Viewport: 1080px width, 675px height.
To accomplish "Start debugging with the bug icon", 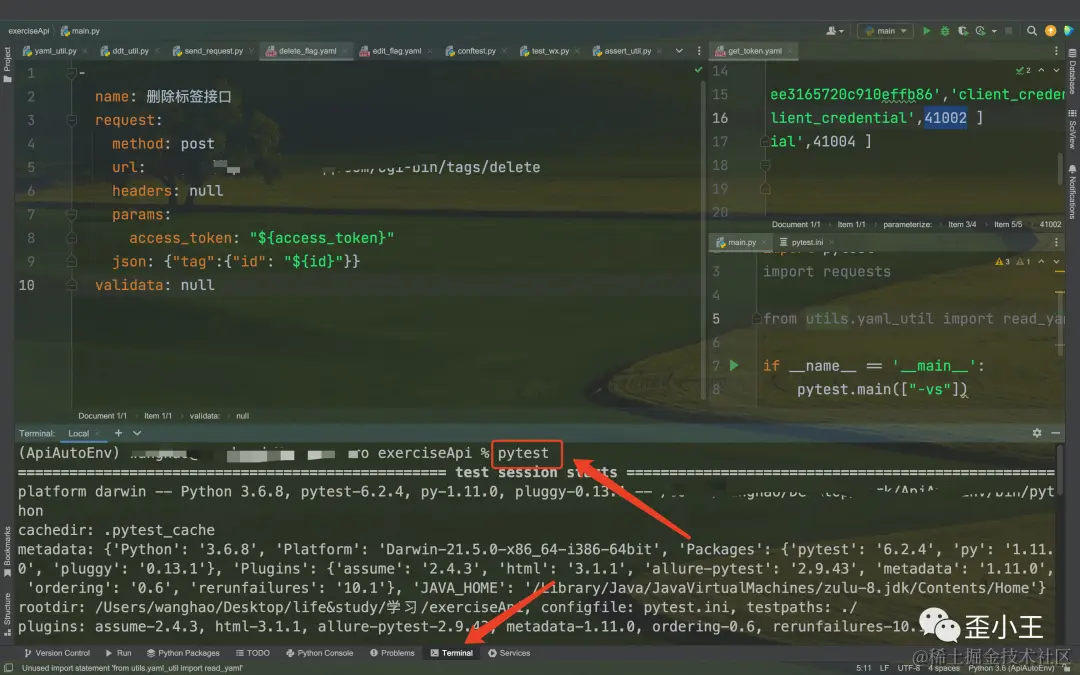I will 944,31.
